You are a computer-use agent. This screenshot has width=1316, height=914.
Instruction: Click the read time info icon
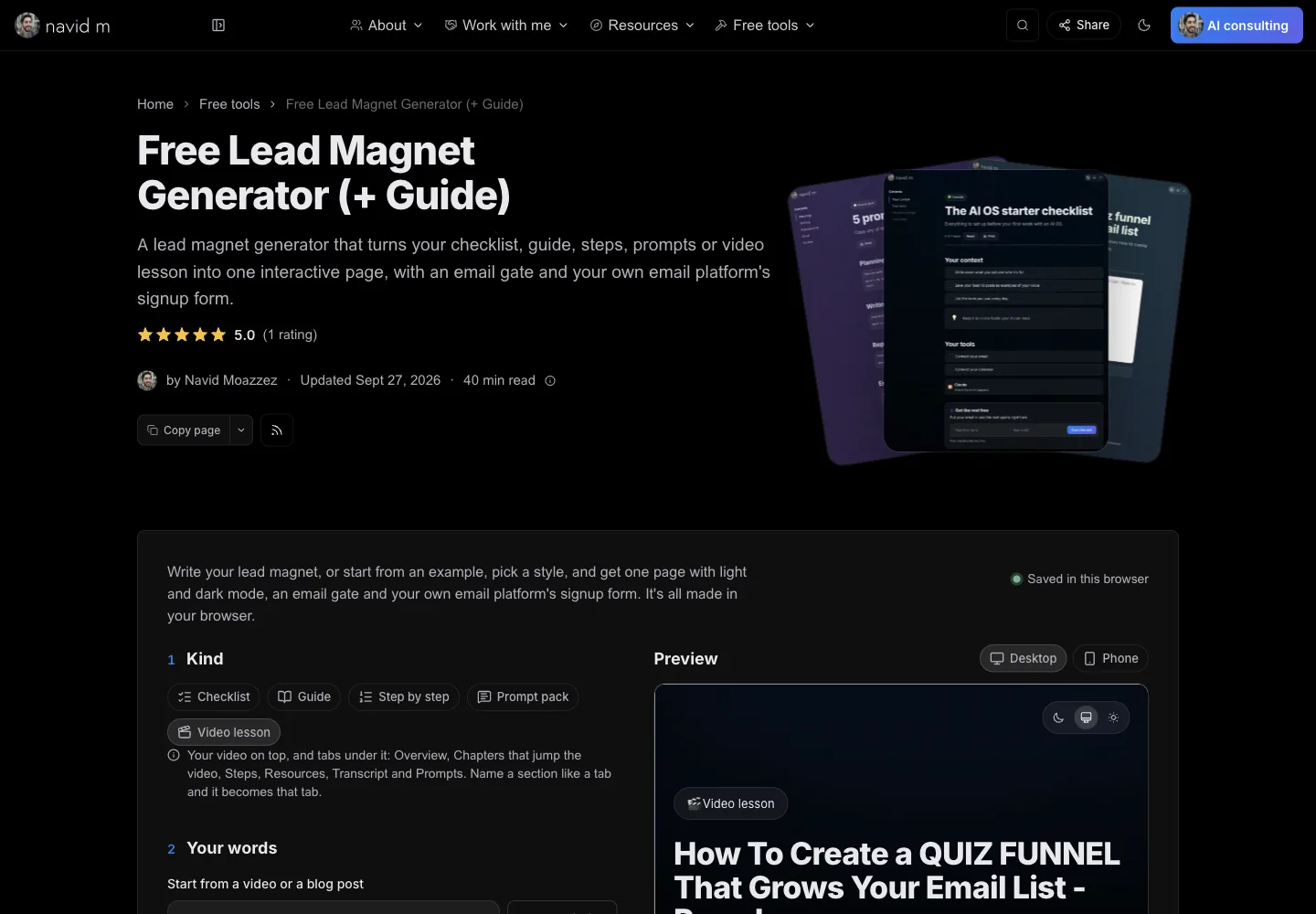click(550, 381)
